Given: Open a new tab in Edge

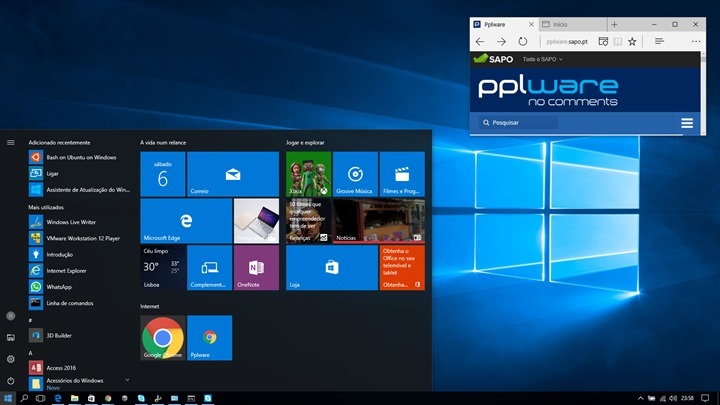Looking at the screenshot, I should tap(614, 24).
